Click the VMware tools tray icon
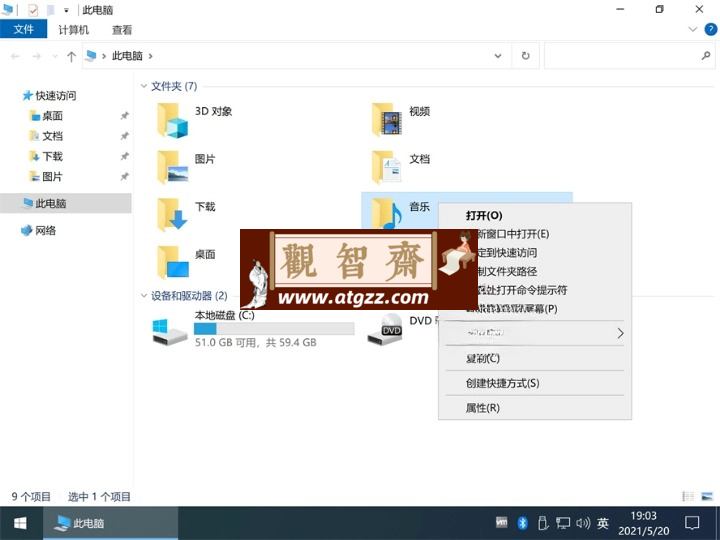 coord(502,522)
